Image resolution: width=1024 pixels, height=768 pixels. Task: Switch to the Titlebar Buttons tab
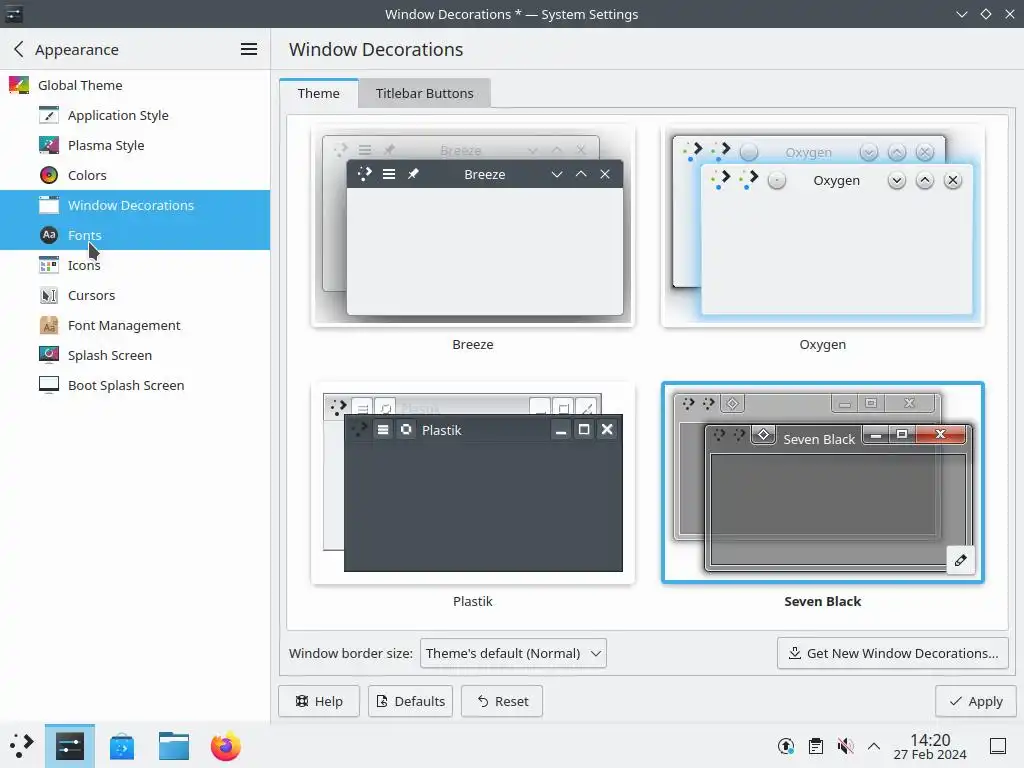pos(424,93)
